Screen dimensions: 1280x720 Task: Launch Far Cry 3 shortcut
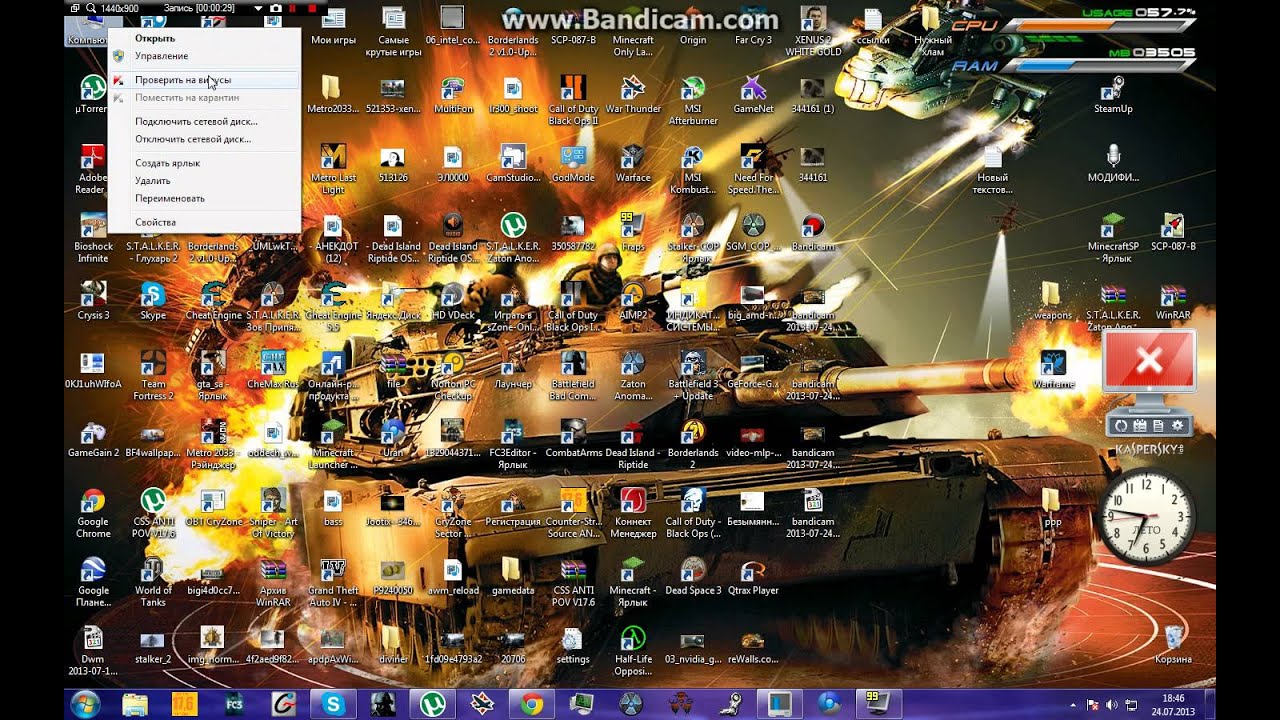pyautogui.click(x=753, y=25)
